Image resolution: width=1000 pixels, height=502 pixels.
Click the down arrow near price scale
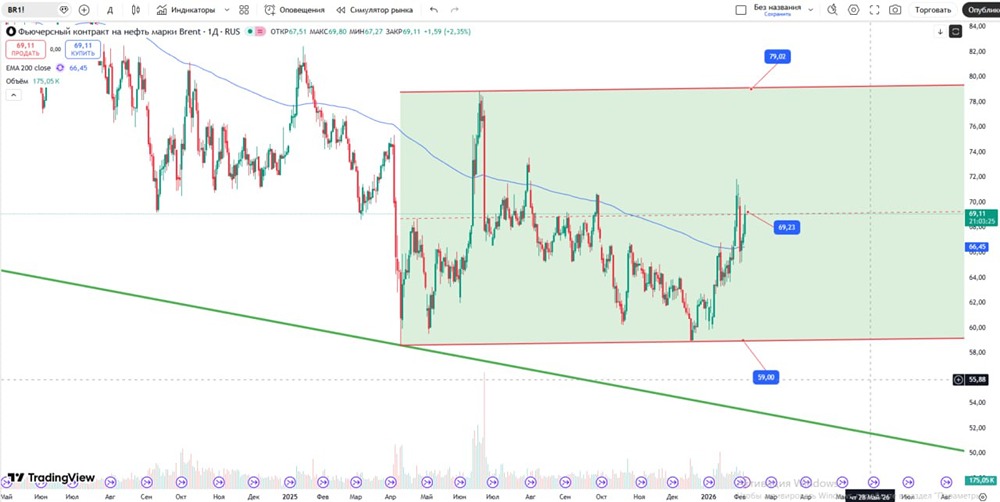click(x=940, y=31)
